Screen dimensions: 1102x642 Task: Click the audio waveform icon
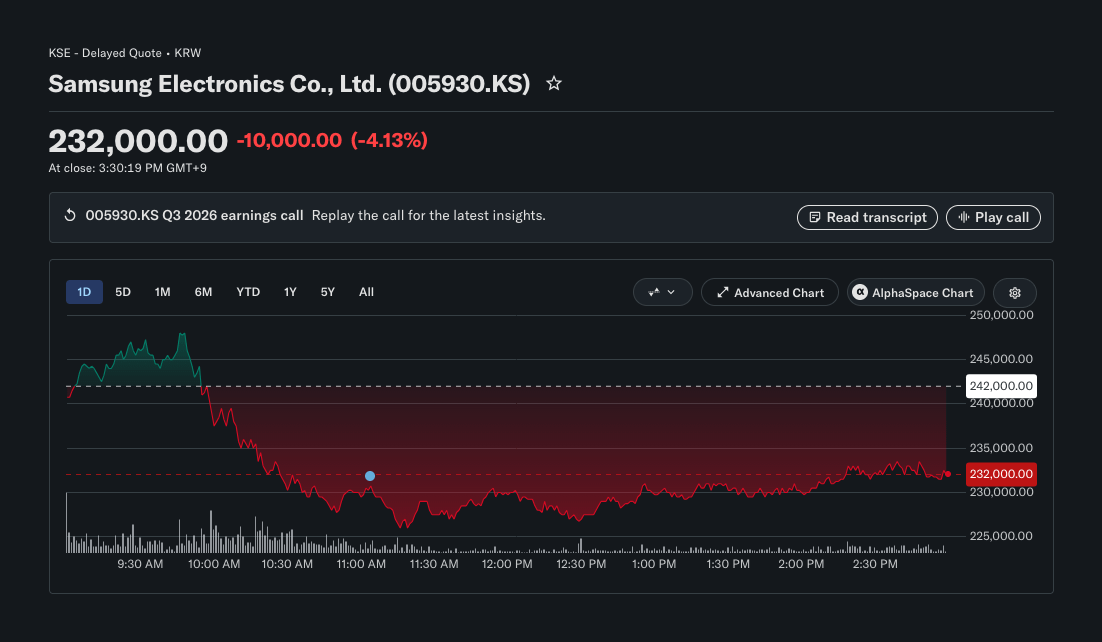[x=964, y=217]
